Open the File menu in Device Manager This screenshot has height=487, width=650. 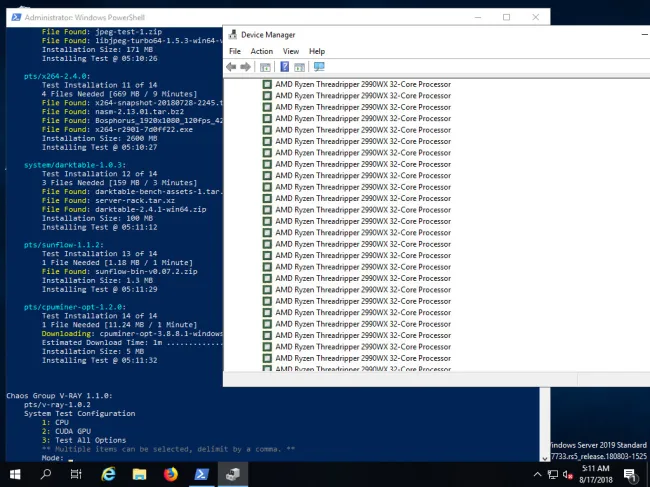pos(235,51)
